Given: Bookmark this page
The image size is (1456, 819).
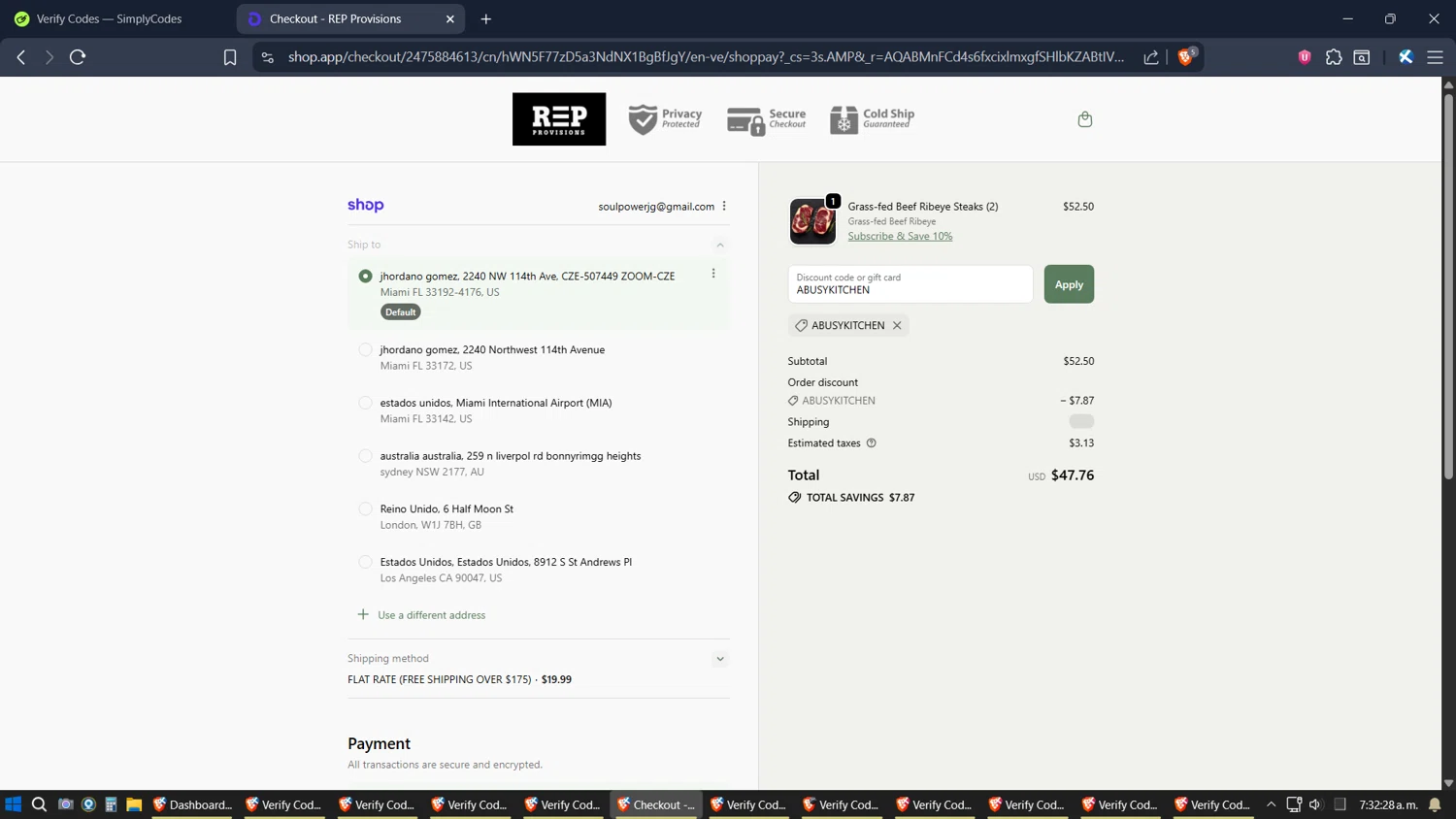Looking at the screenshot, I should point(230,57).
